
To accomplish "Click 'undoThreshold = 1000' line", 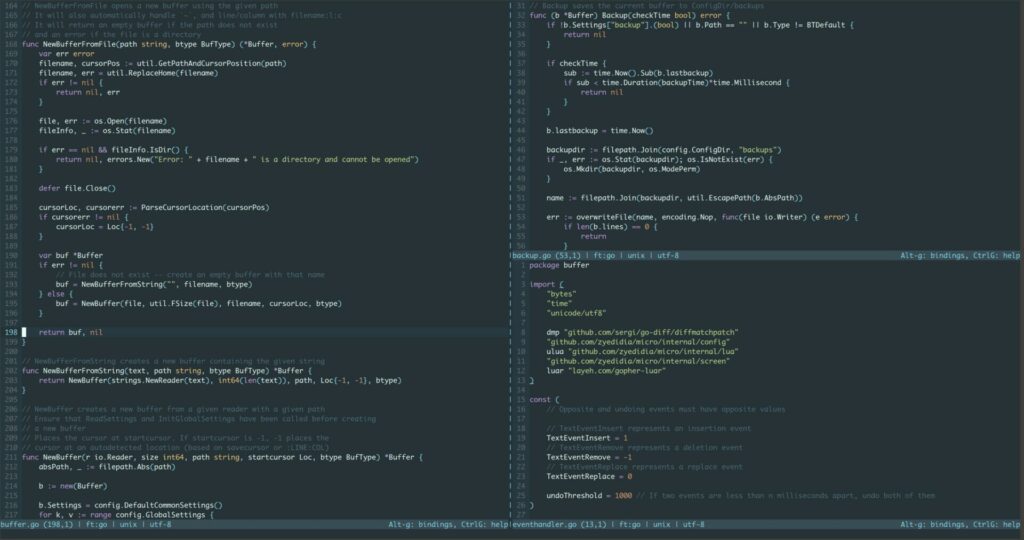I will pos(588,496).
